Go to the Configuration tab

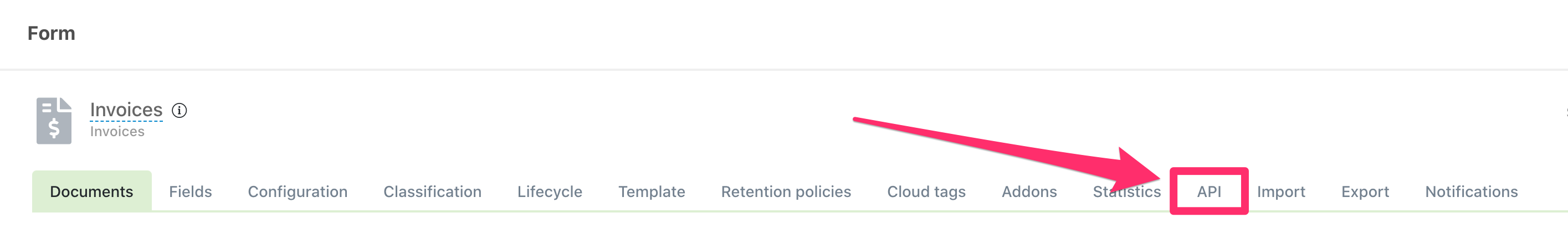pyautogui.click(x=298, y=191)
